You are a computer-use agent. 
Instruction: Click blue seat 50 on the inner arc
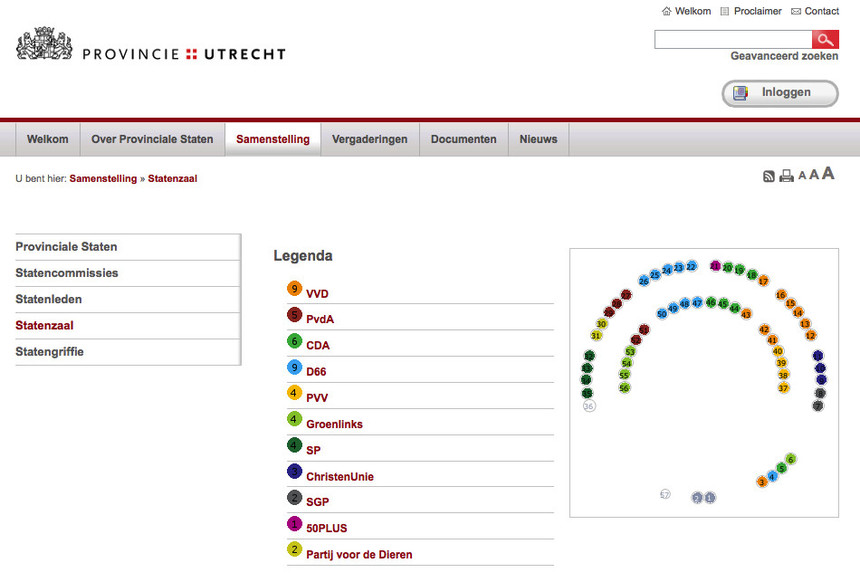pyautogui.click(x=662, y=314)
